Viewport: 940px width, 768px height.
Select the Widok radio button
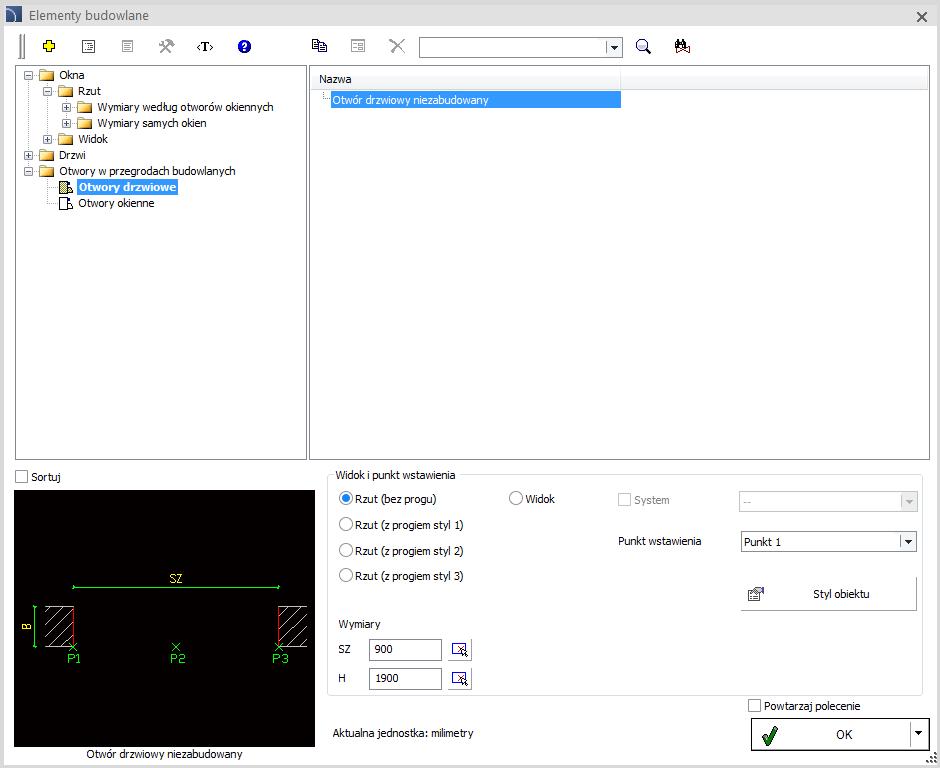click(x=516, y=499)
